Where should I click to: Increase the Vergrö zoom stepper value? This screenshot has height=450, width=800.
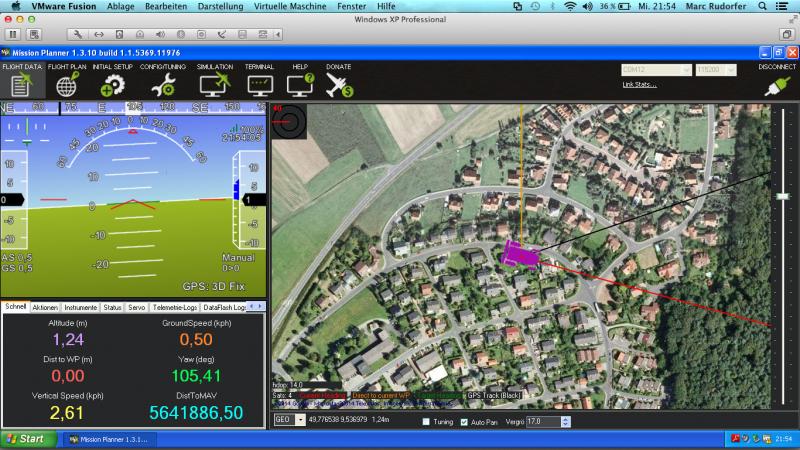(x=565, y=419)
